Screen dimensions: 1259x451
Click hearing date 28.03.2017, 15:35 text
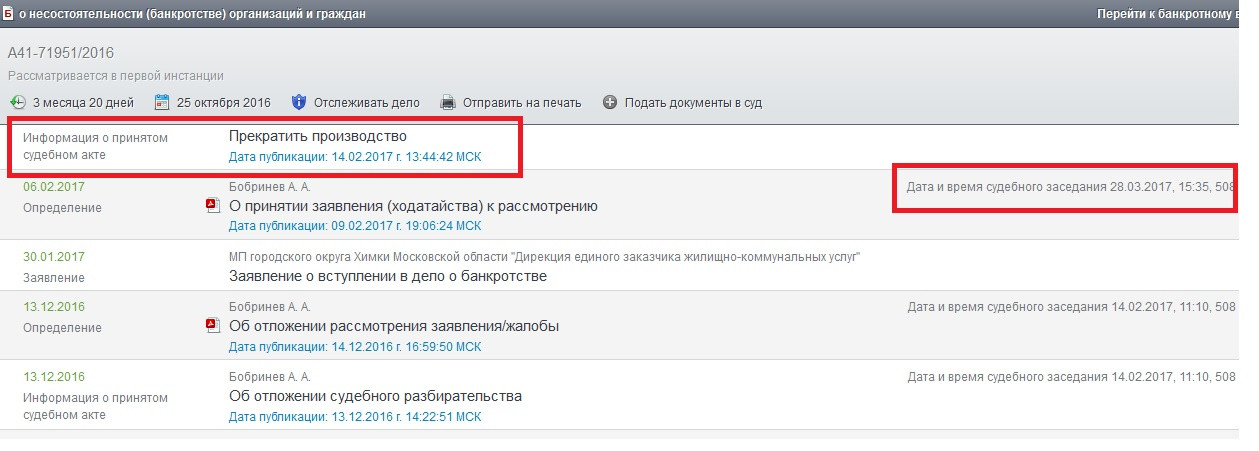coord(1071,187)
